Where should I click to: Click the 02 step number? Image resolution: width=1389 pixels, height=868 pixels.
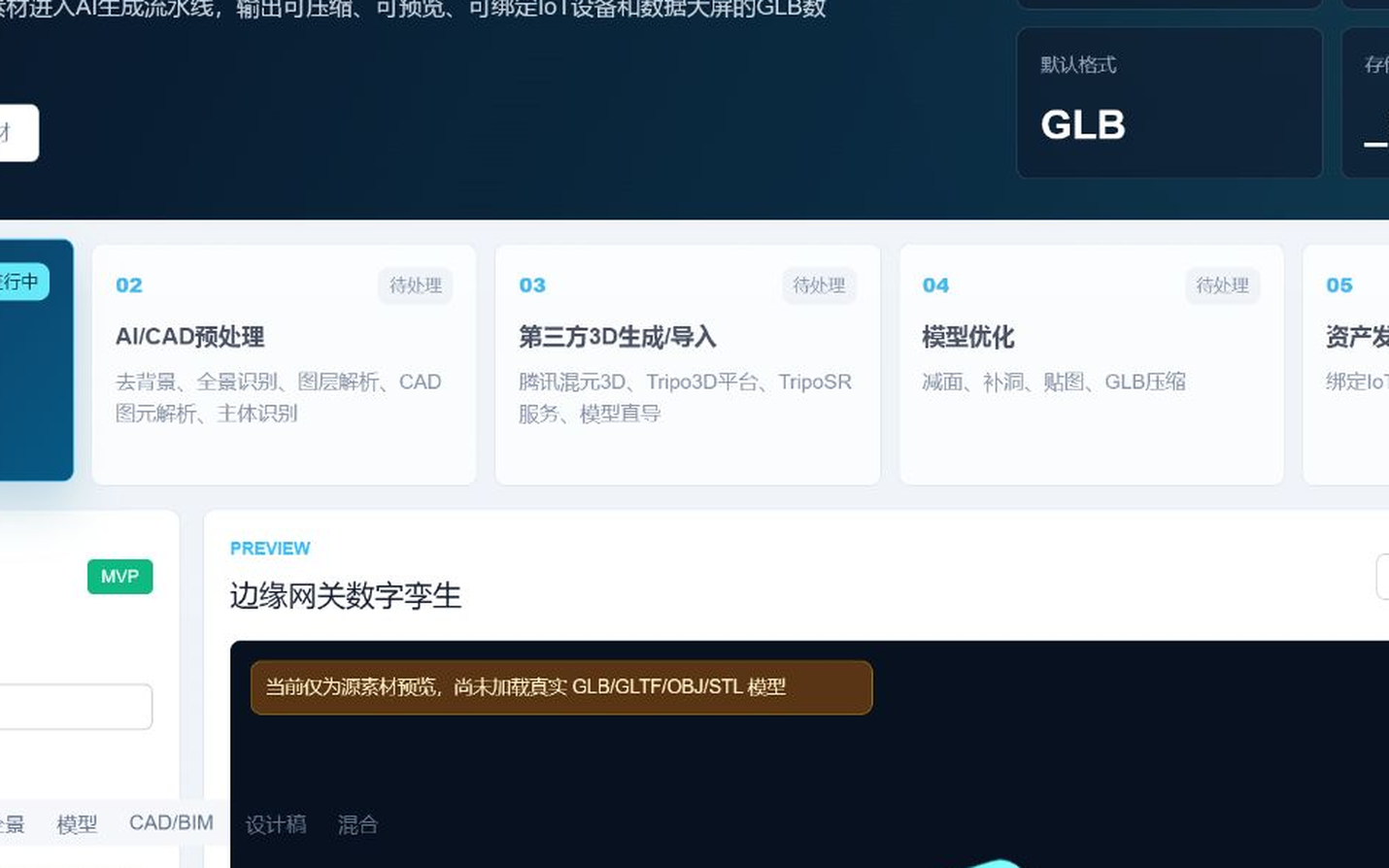click(129, 285)
